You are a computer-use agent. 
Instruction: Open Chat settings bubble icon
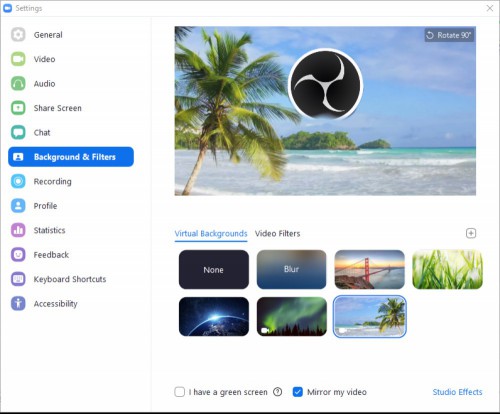click(18, 132)
